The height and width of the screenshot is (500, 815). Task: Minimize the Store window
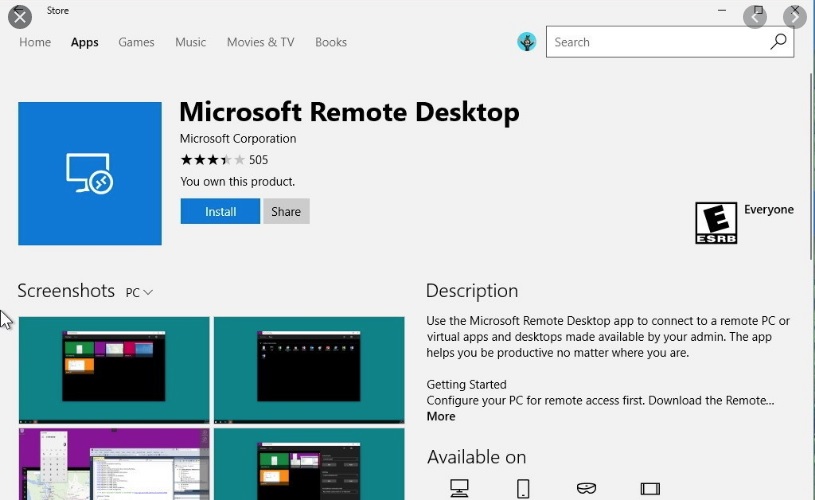(x=722, y=10)
